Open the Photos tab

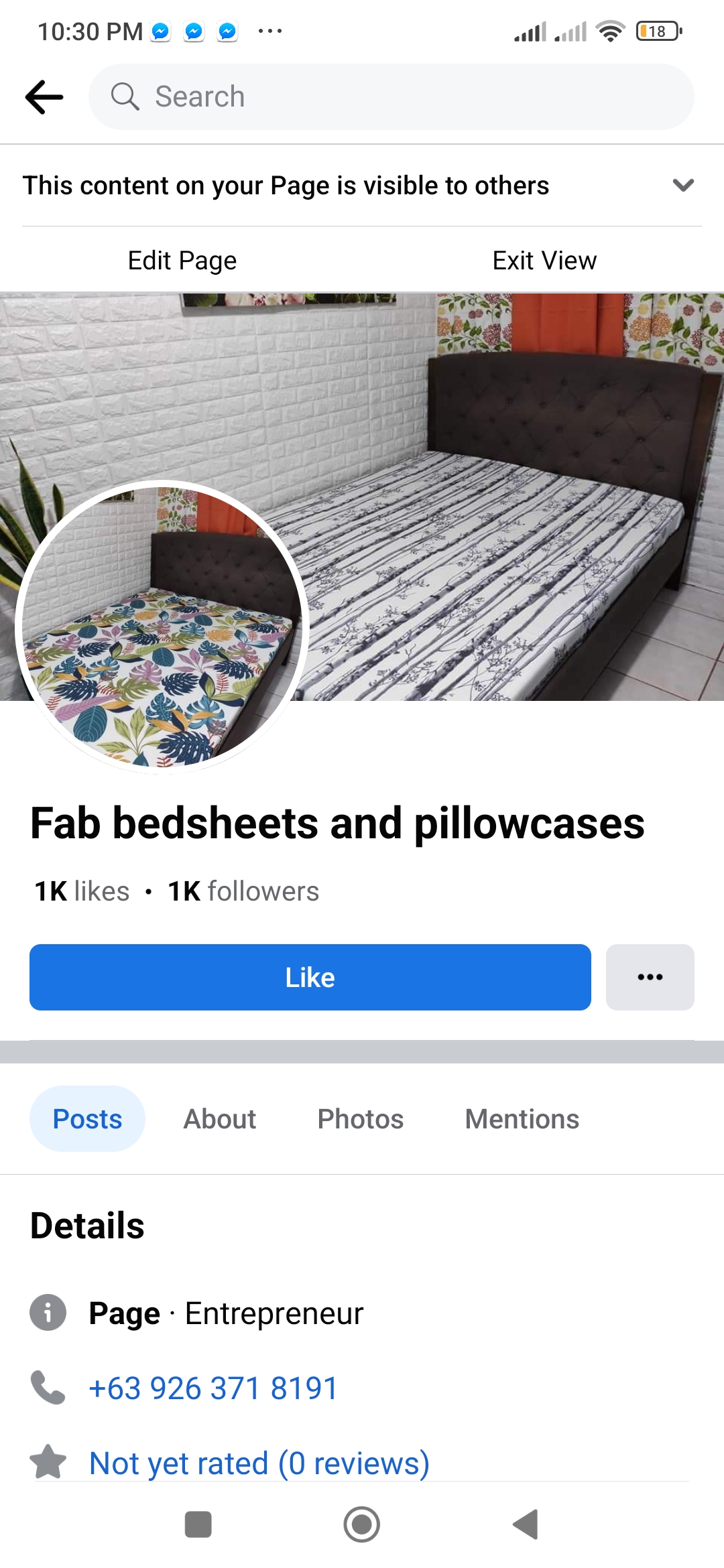[361, 1119]
